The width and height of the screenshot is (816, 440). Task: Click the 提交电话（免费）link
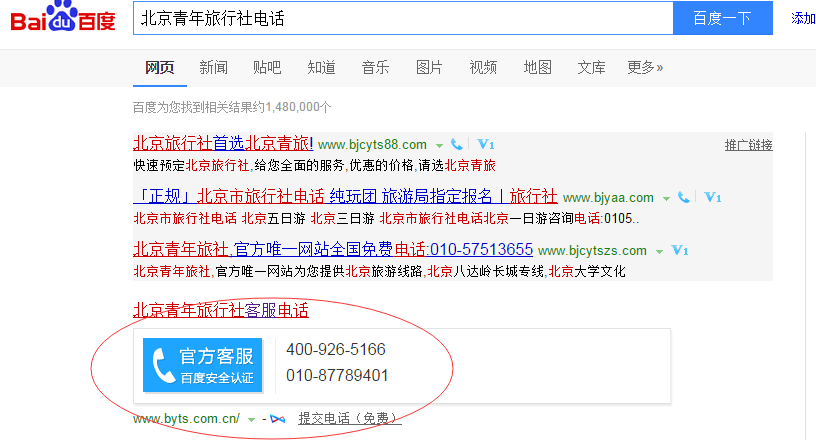click(349, 418)
